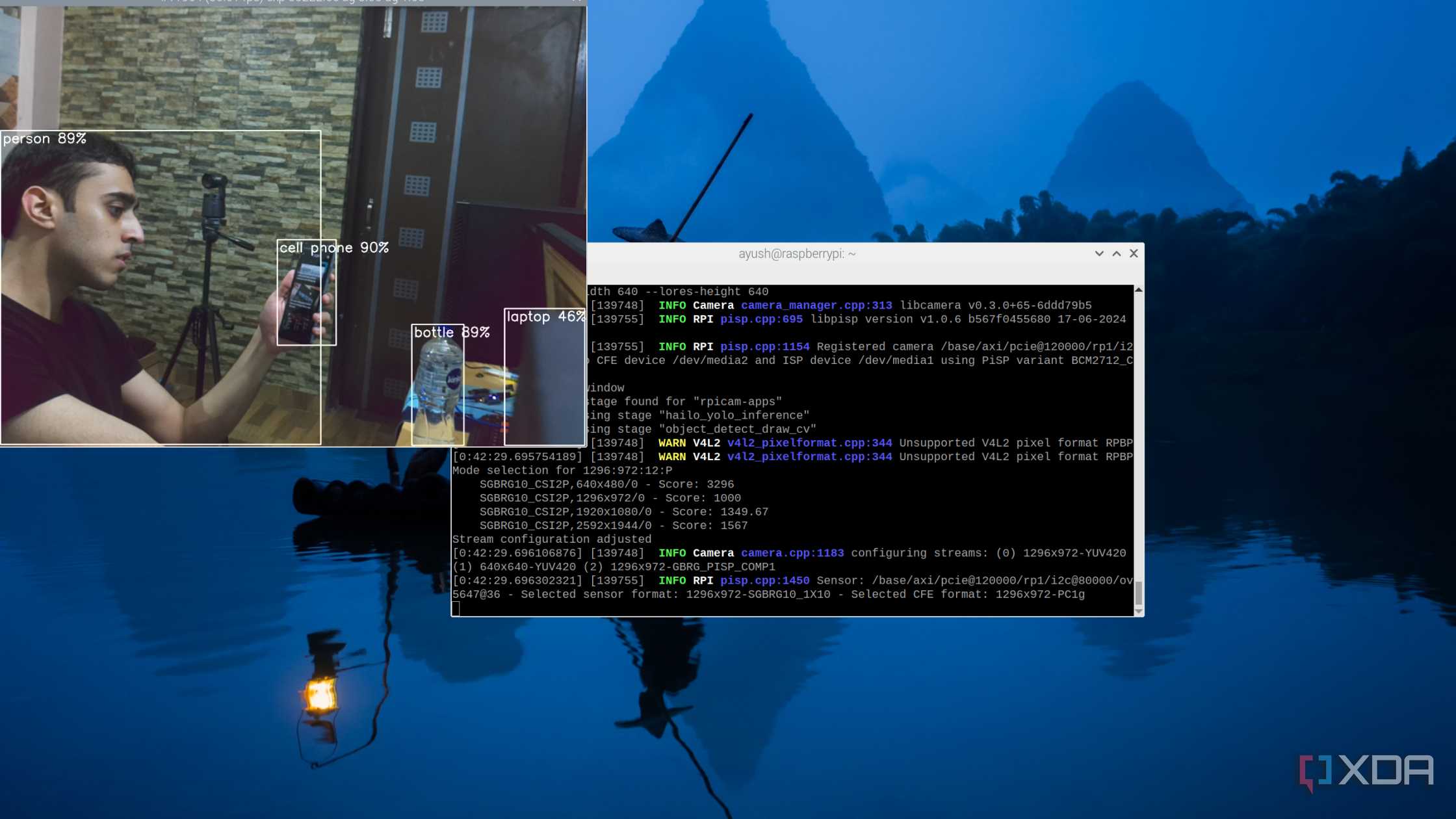Click the terminal scrollbar up arrow

1139,290
